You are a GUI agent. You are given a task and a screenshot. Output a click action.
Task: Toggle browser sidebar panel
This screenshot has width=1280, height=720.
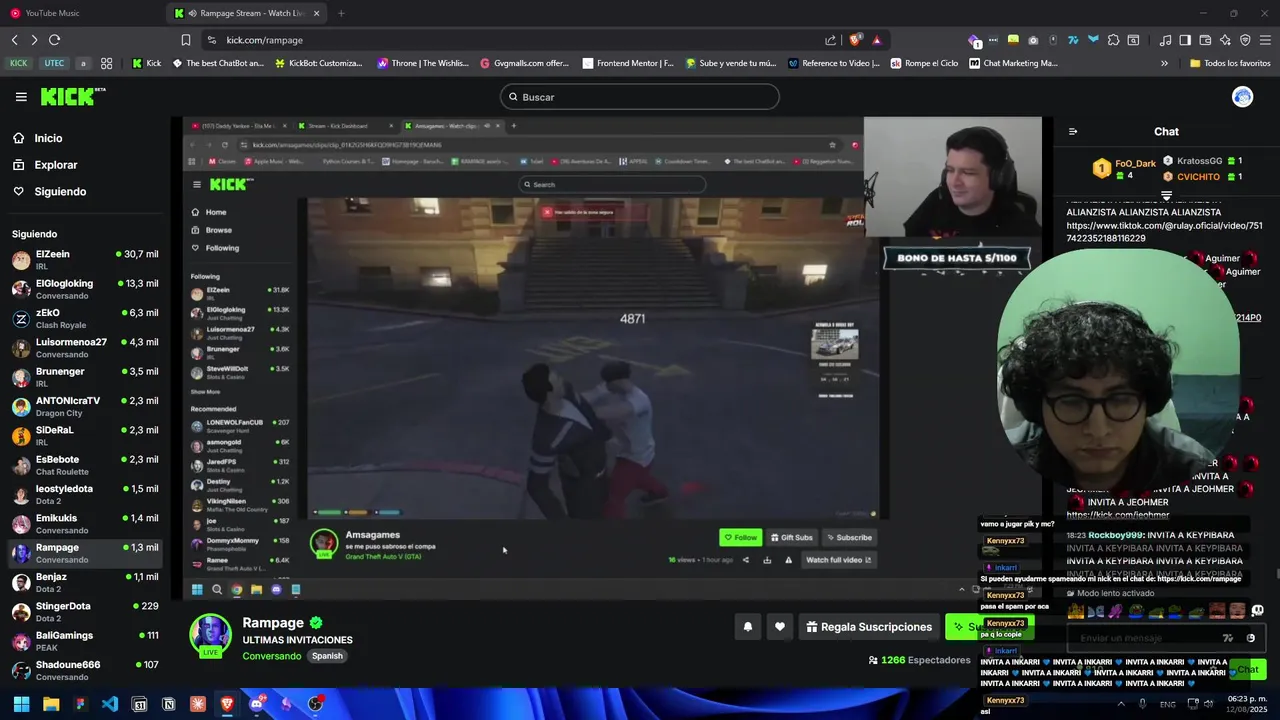1185,40
